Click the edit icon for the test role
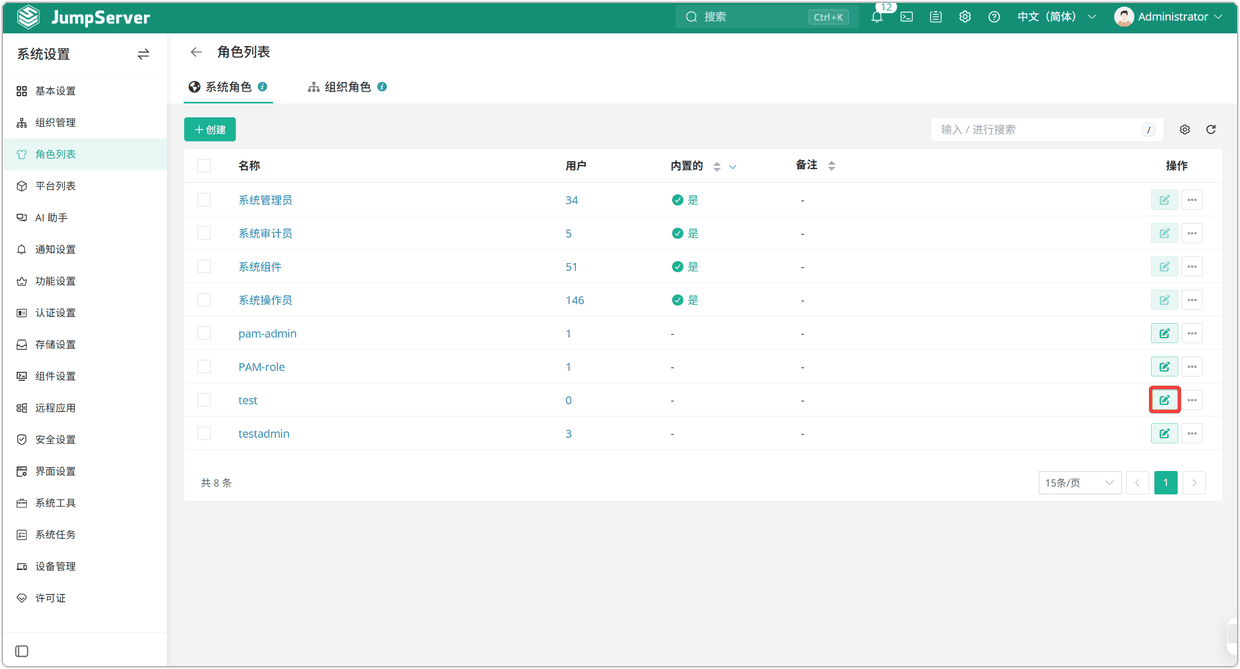This screenshot has width=1240, height=669. (1164, 400)
